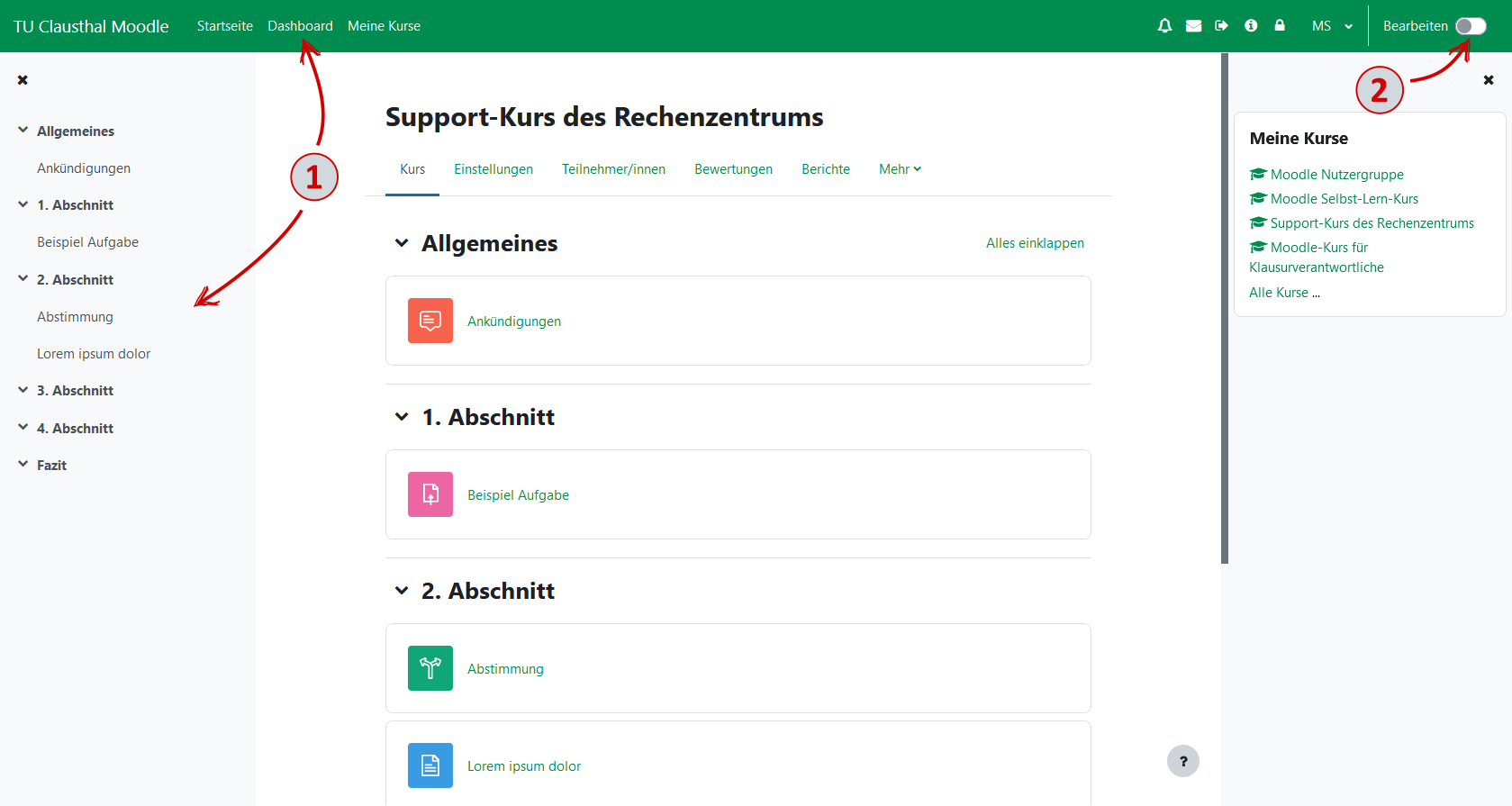The height and width of the screenshot is (806, 1512).
Task: Click the TU Clausthal Moodle site title
Action: click(91, 26)
